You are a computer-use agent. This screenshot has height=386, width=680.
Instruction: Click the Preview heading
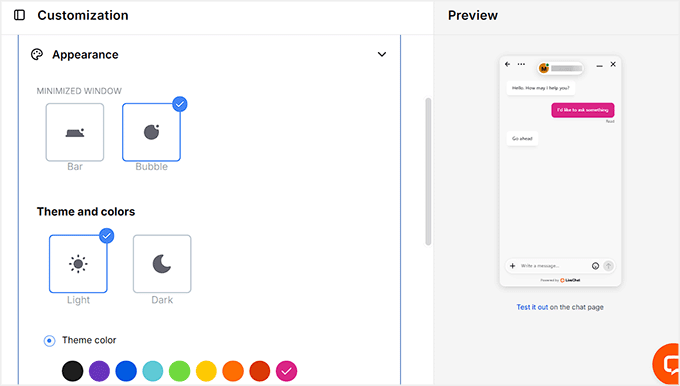point(473,15)
